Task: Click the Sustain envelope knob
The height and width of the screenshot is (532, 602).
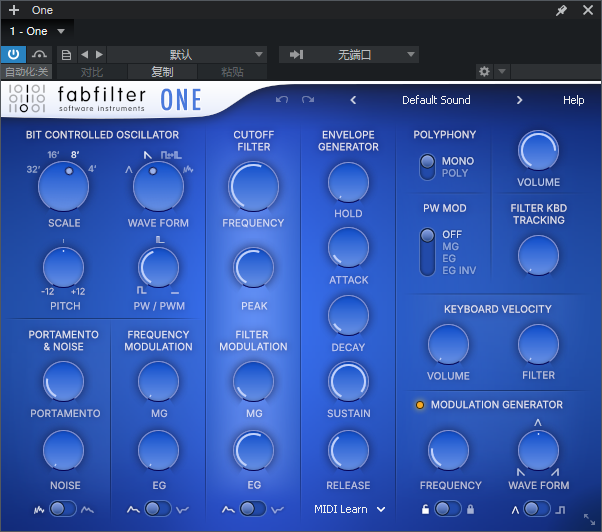Action: (x=348, y=381)
